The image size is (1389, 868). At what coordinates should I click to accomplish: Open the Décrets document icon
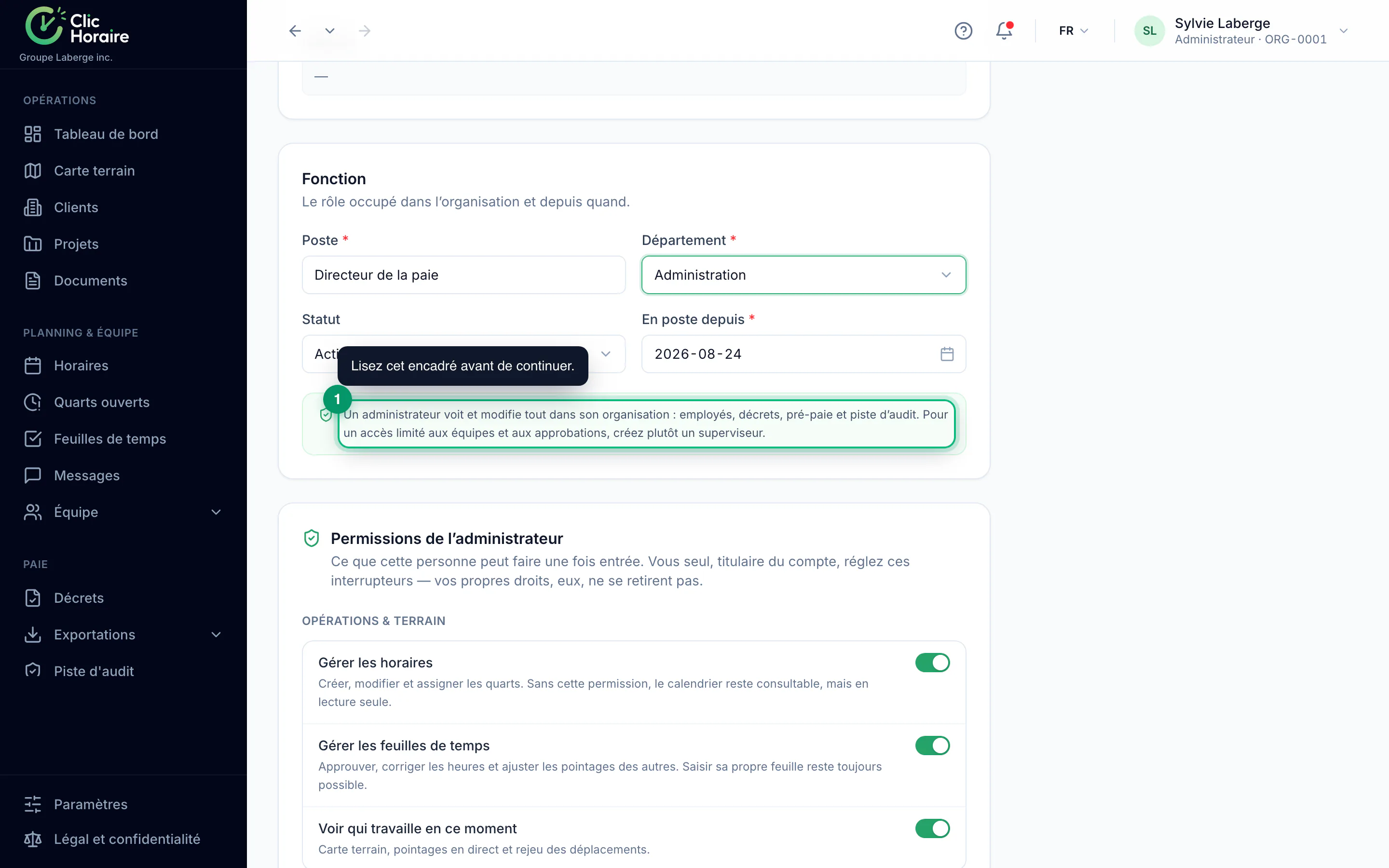click(x=33, y=597)
